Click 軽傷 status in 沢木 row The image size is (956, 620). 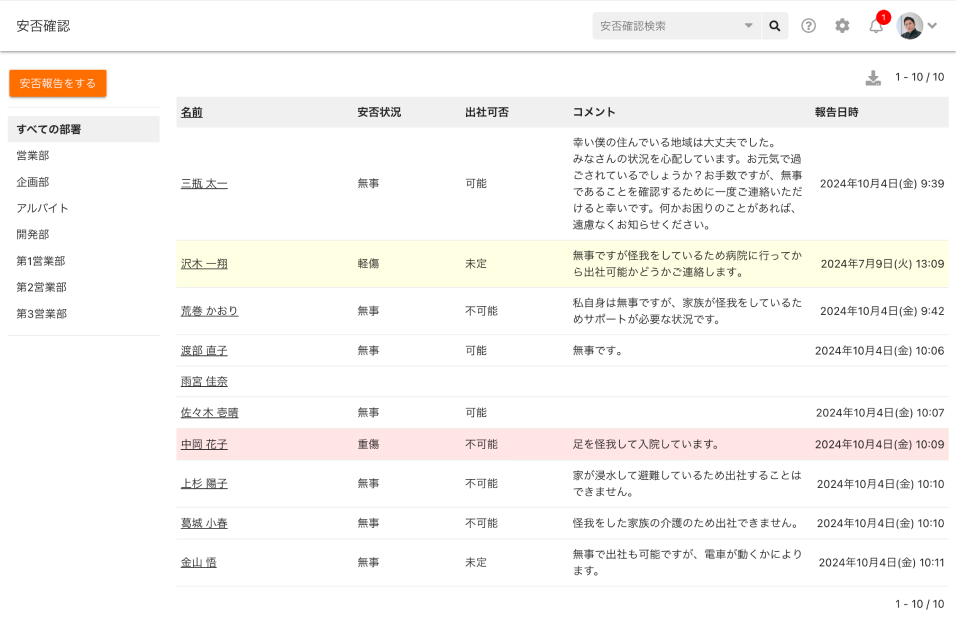(x=368, y=264)
